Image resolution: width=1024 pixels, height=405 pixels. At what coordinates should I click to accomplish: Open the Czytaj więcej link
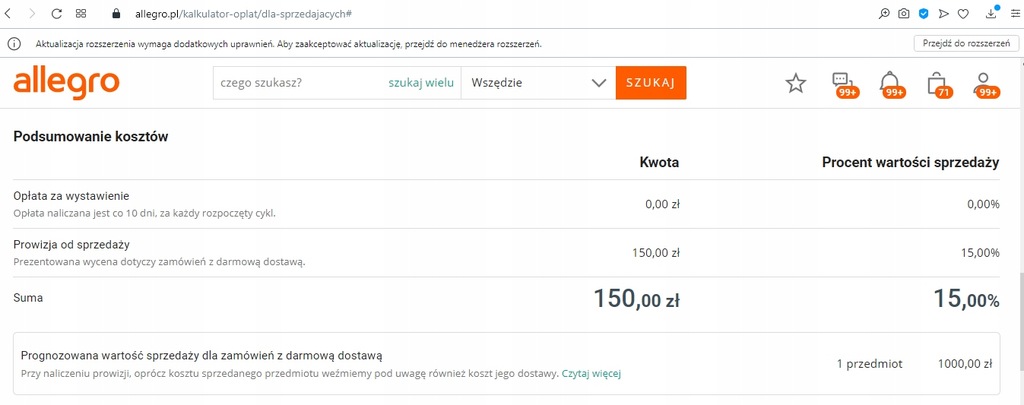[x=591, y=374]
